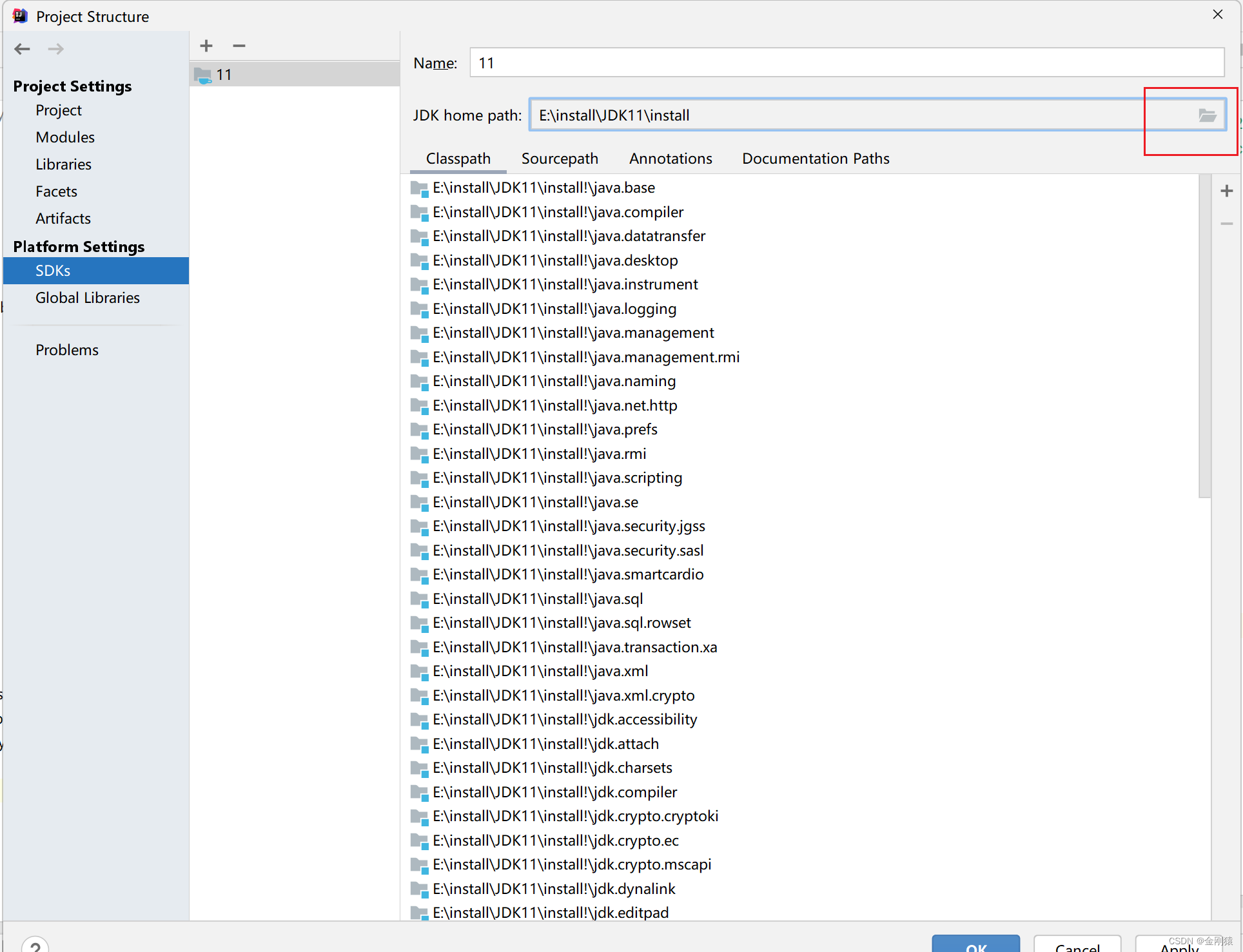This screenshot has width=1243, height=952.
Task: Select the jdk.crypto.ec classpath entry
Action: (x=803, y=840)
